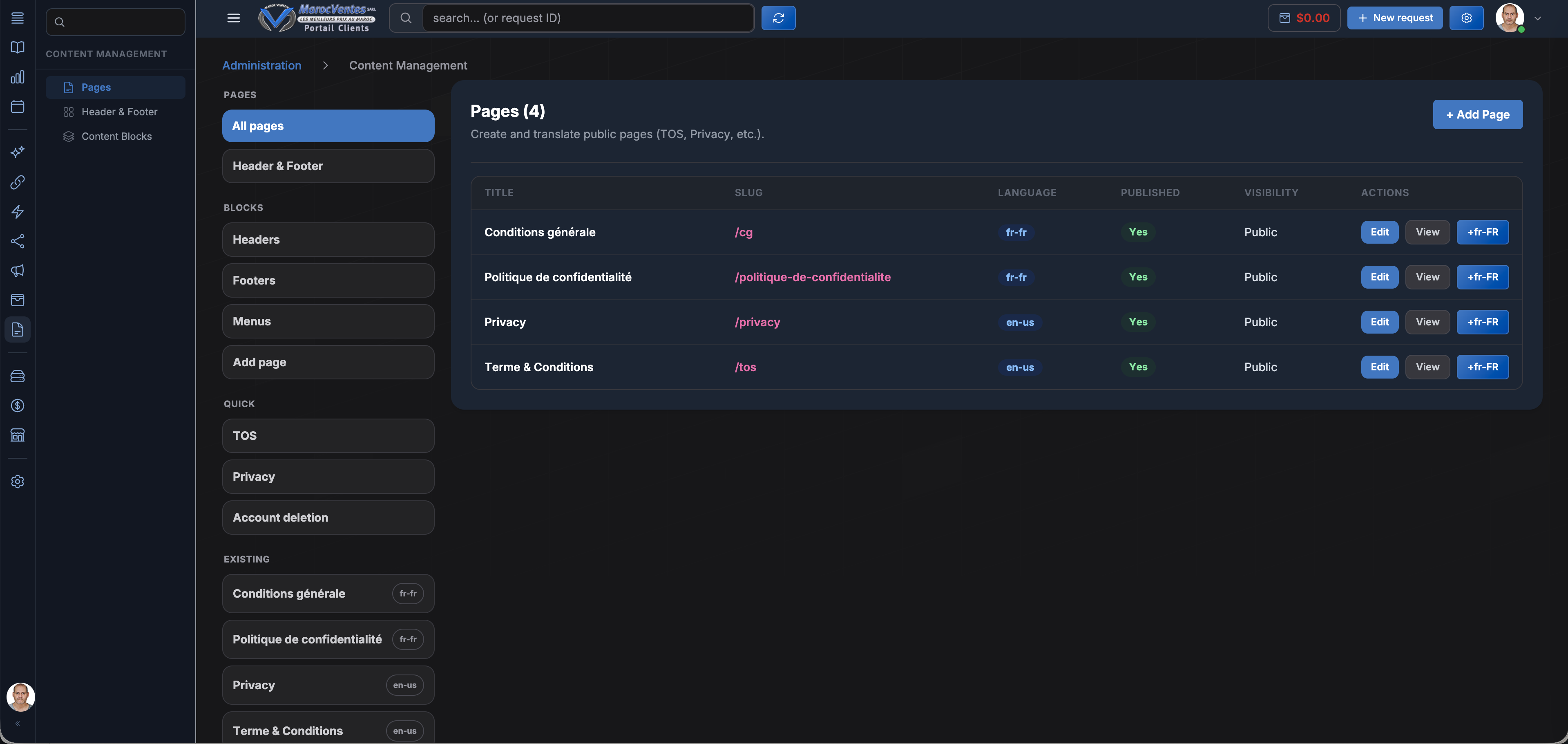Open the Administration breadcrumb link

point(262,65)
